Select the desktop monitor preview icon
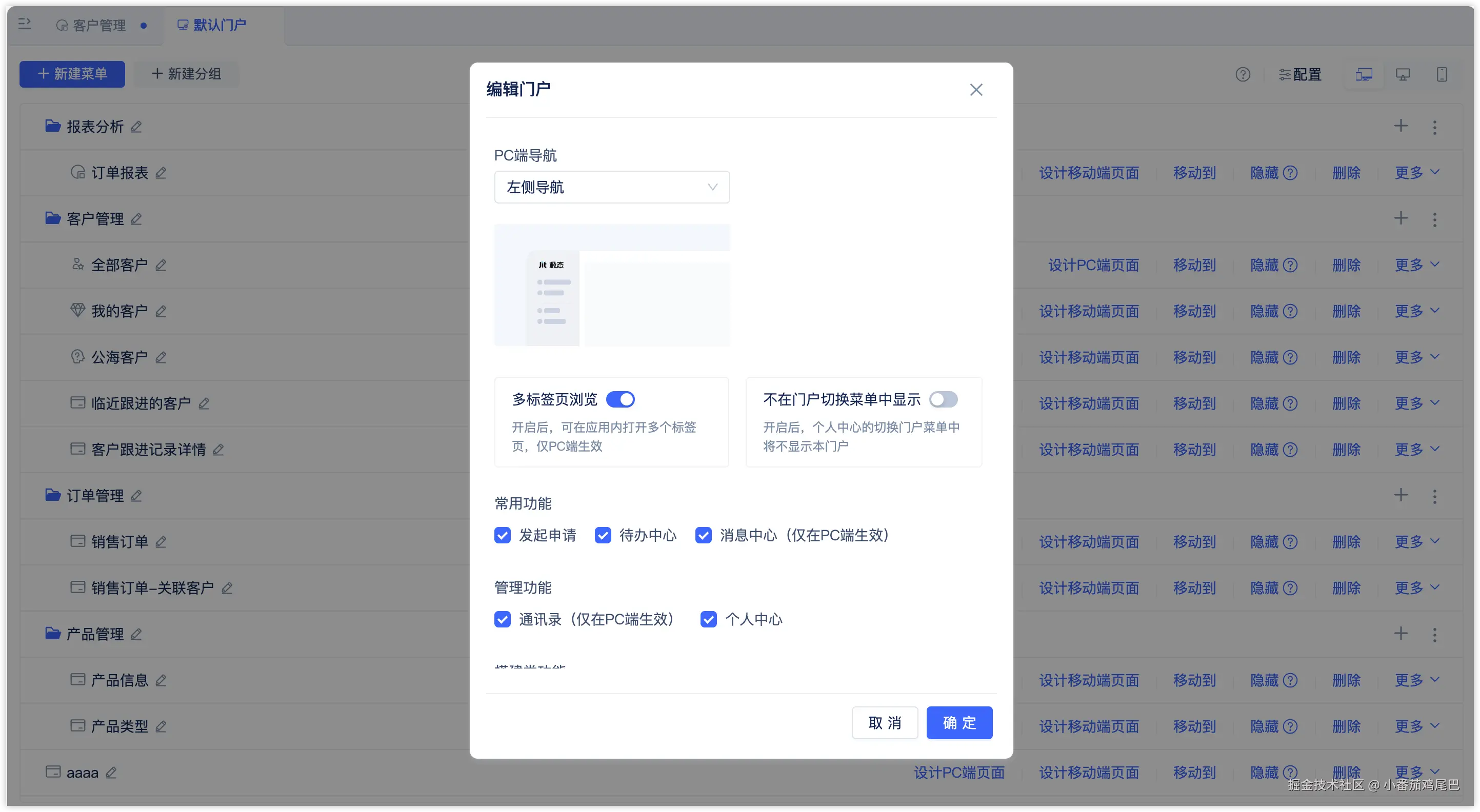Viewport: 1480px width, 812px height. (x=1403, y=75)
